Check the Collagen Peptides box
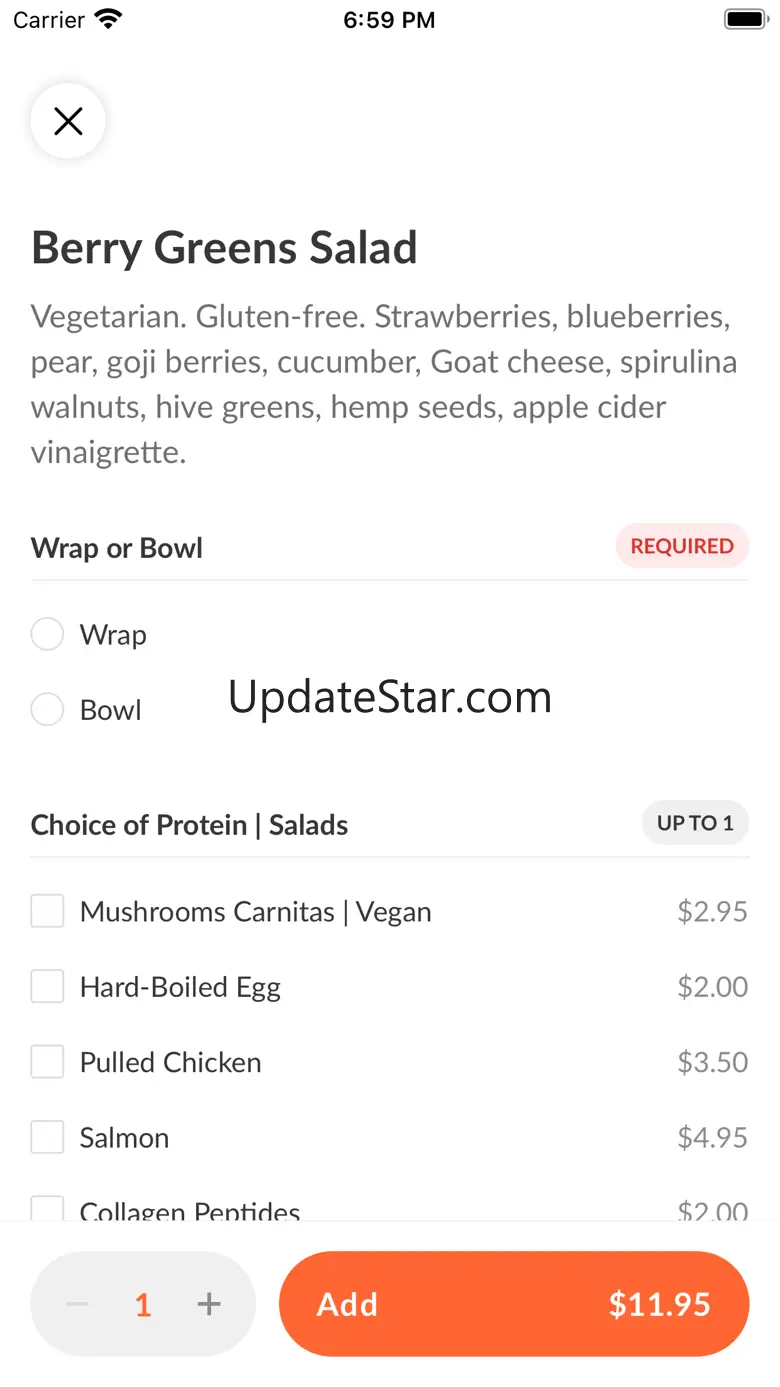 [x=47, y=1209]
